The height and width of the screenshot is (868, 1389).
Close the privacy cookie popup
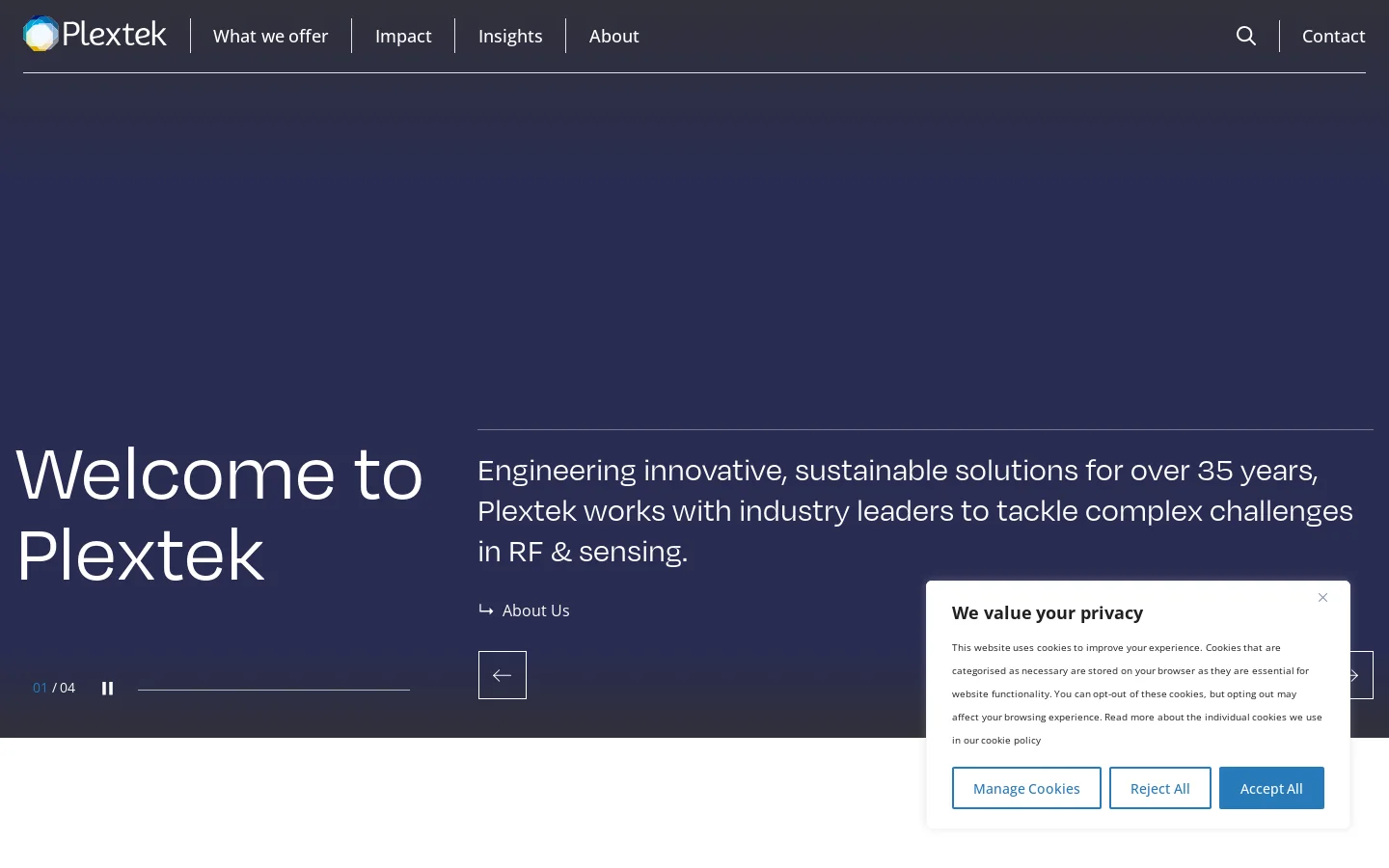(x=1323, y=598)
